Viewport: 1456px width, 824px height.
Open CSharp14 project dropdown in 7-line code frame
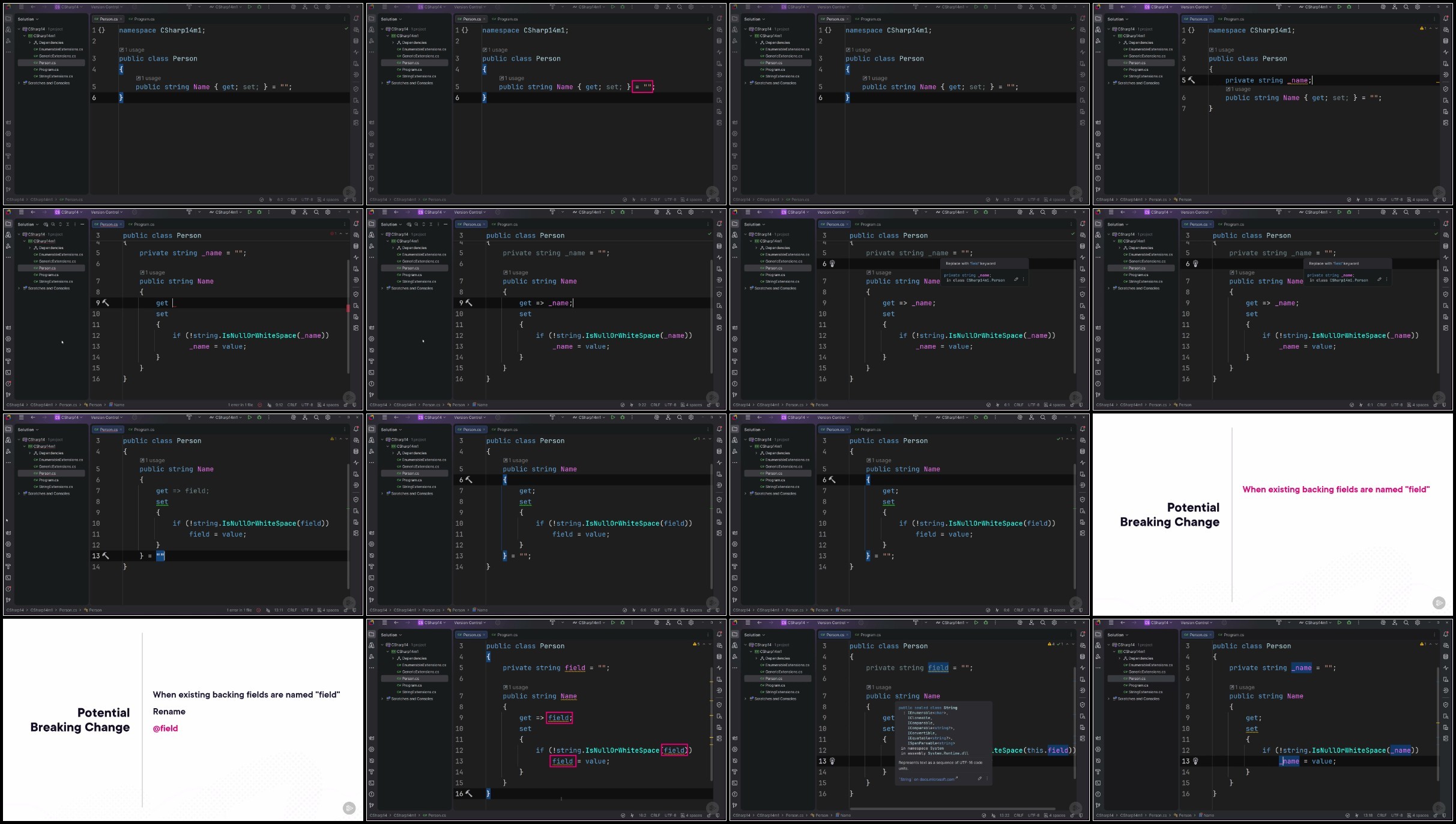click(1158, 7)
